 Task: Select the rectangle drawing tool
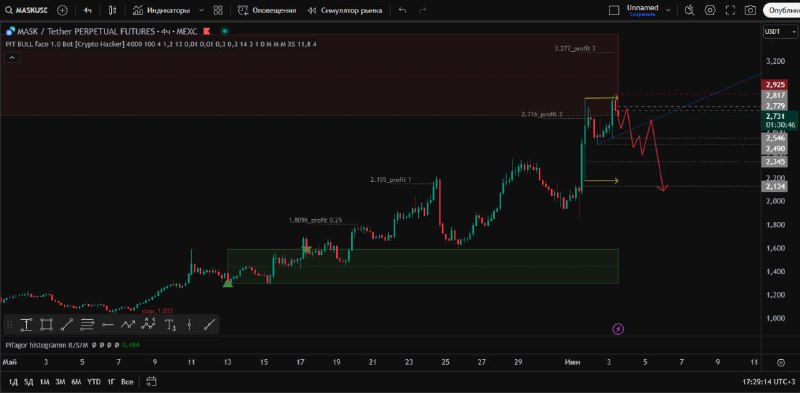pos(46,324)
